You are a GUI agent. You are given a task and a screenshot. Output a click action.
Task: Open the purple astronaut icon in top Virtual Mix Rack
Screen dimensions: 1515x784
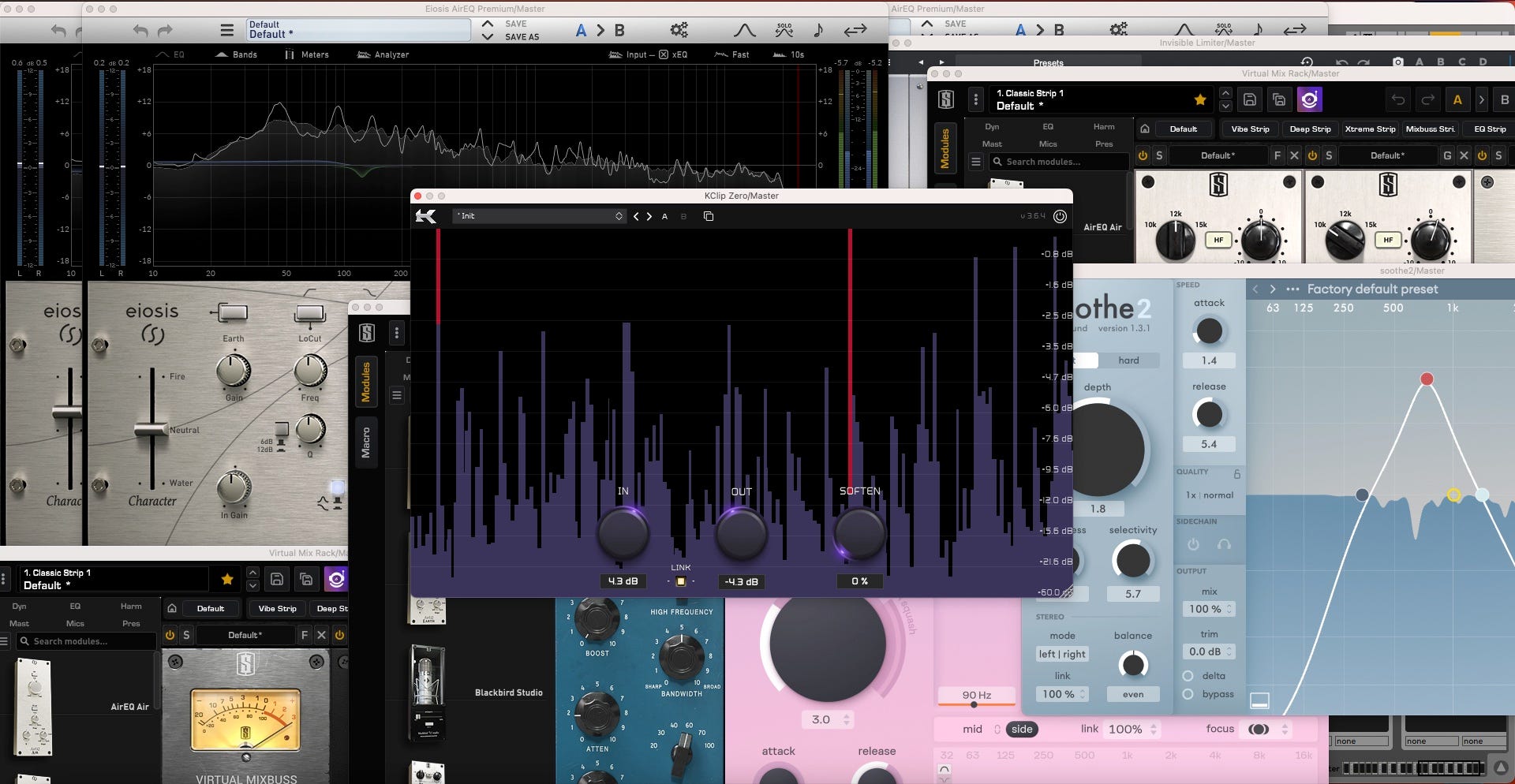coord(1309,99)
